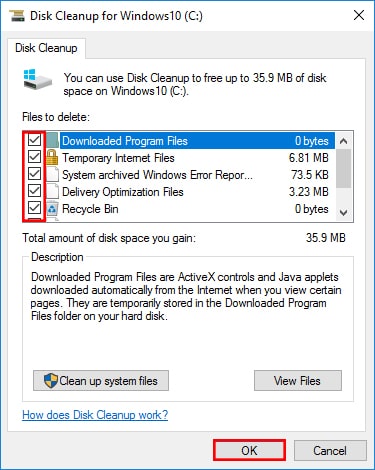Click the file list scrollbar thumb
The height and width of the screenshot is (470, 375).
coord(343,169)
